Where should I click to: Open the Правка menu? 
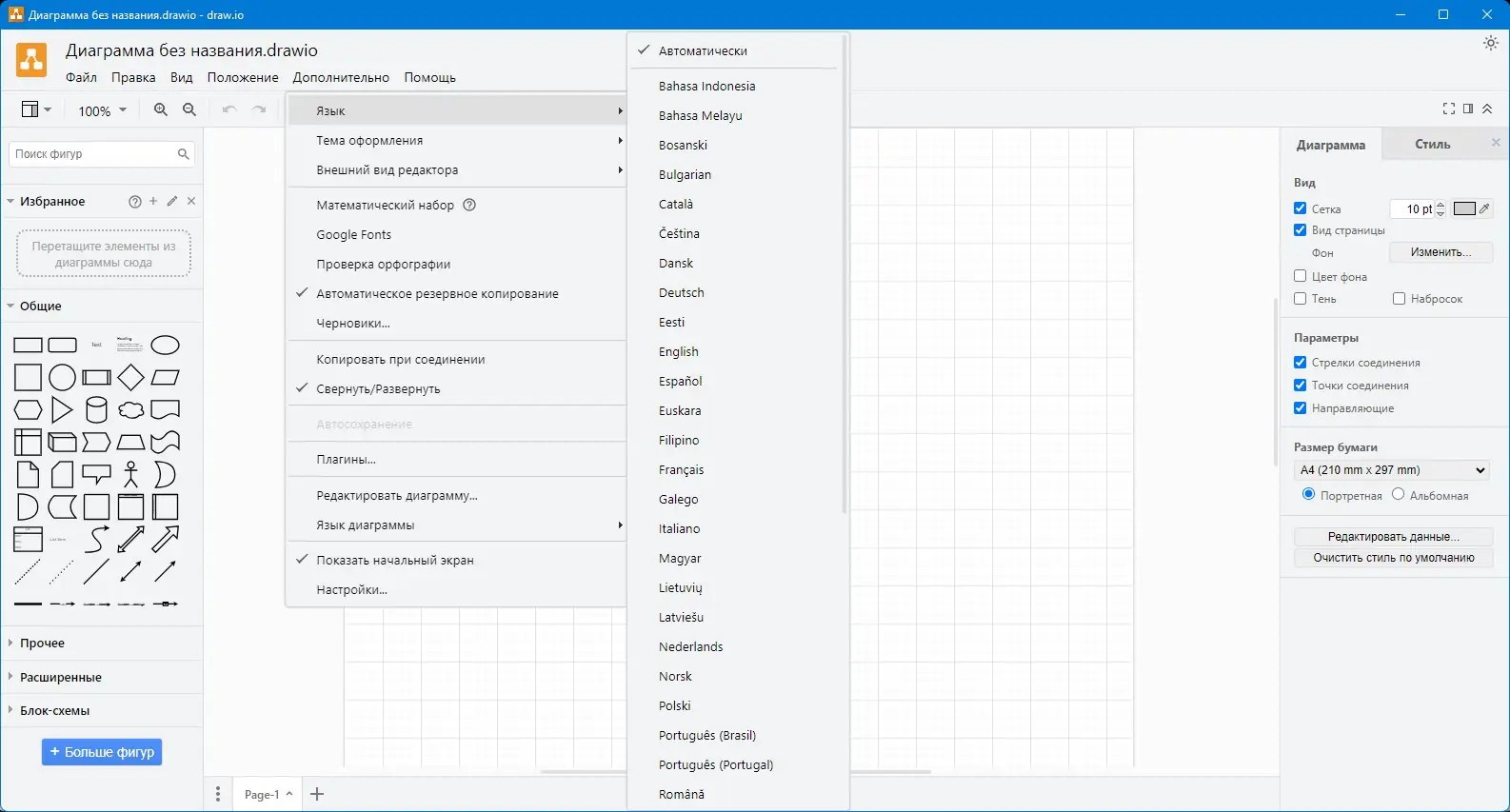tap(133, 77)
